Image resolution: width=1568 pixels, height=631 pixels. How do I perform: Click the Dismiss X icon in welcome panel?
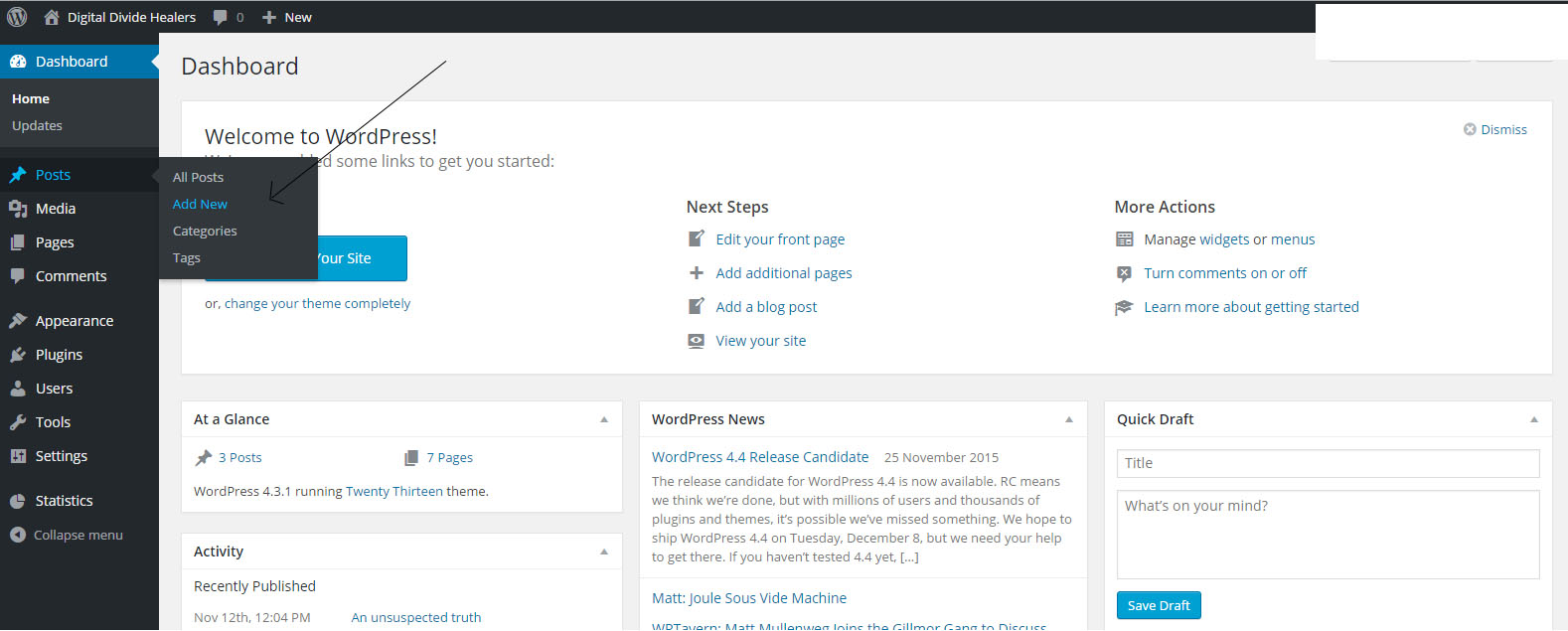tap(1470, 129)
